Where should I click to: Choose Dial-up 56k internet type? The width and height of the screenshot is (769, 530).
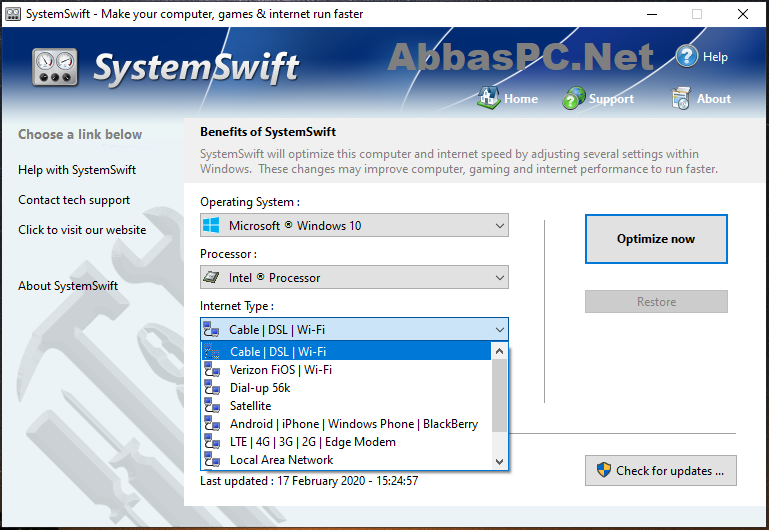tap(346, 387)
